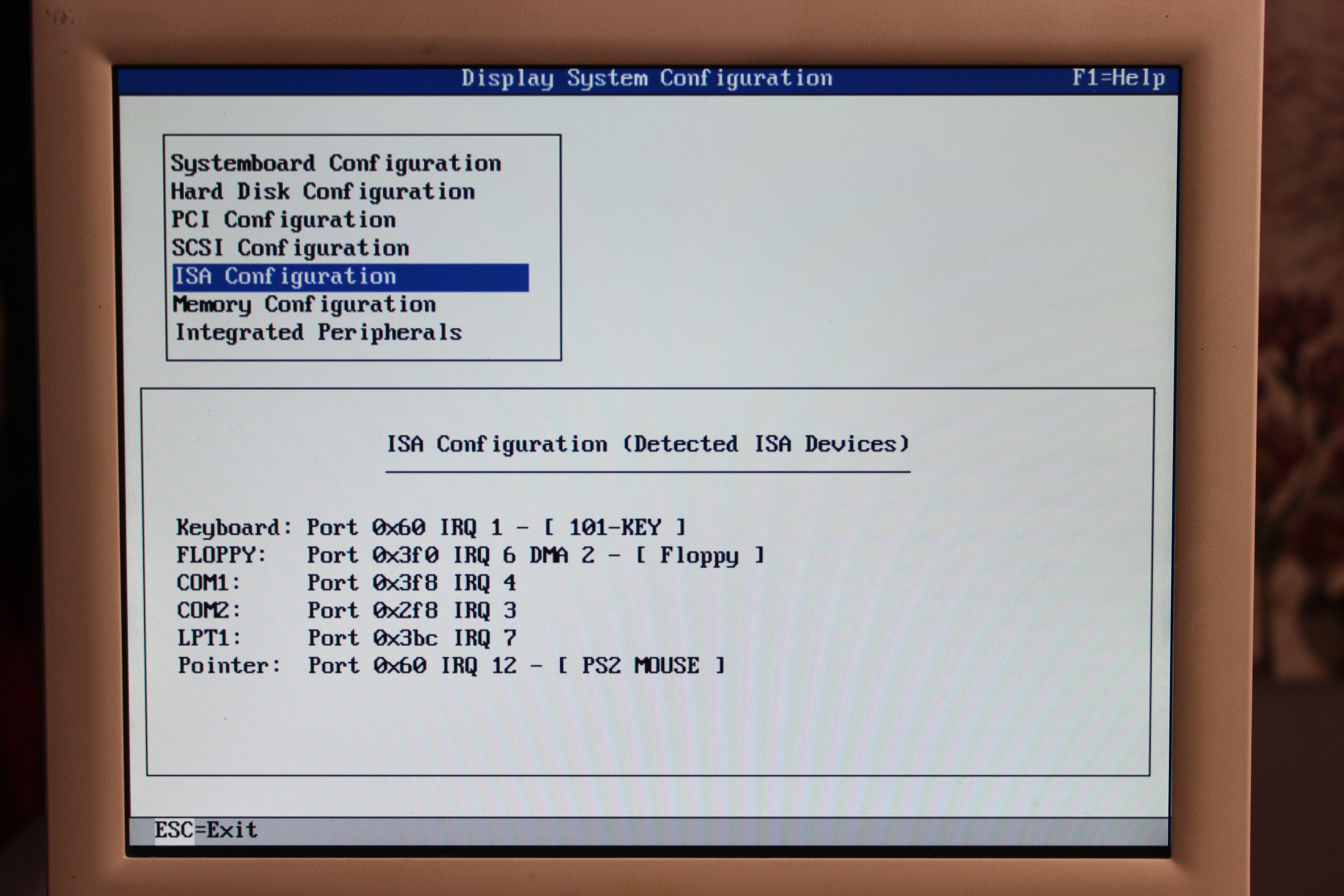The width and height of the screenshot is (1344, 896).
Task: Click highlighted ISA Configuration entry
Action: tap(350, 277)
